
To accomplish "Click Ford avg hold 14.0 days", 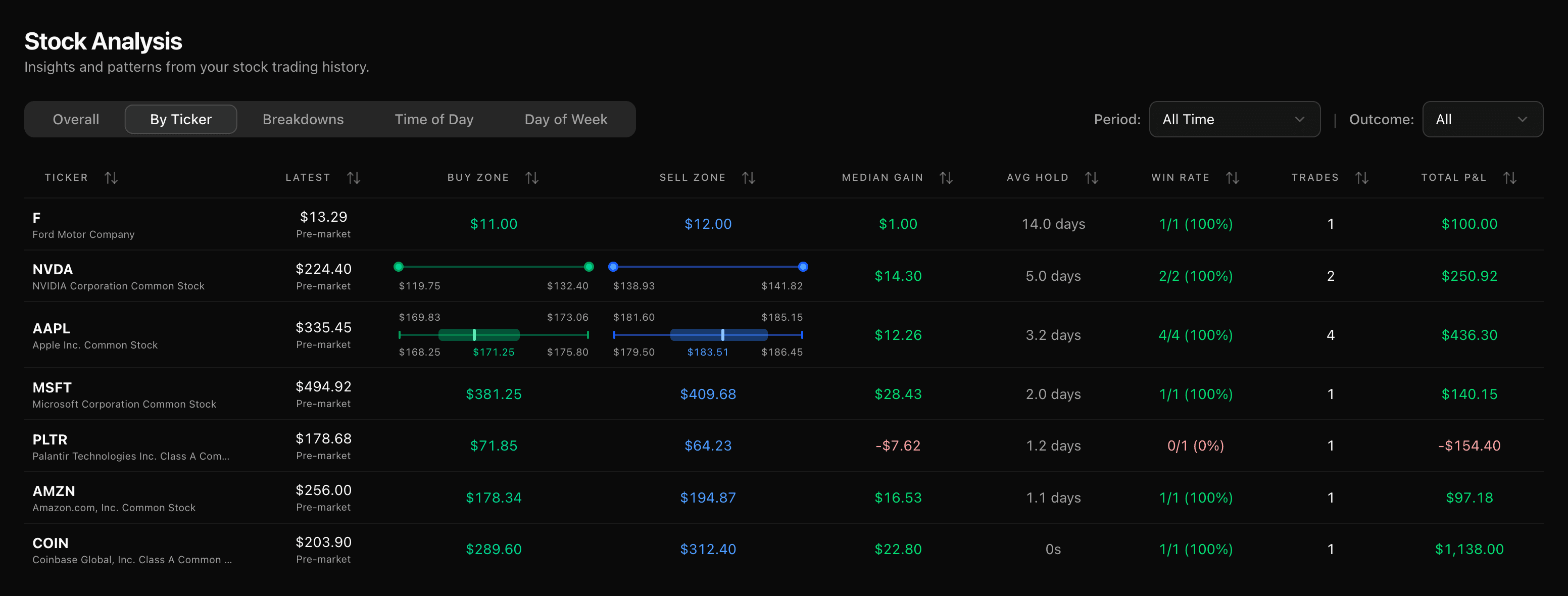I will coord(1053,224).
